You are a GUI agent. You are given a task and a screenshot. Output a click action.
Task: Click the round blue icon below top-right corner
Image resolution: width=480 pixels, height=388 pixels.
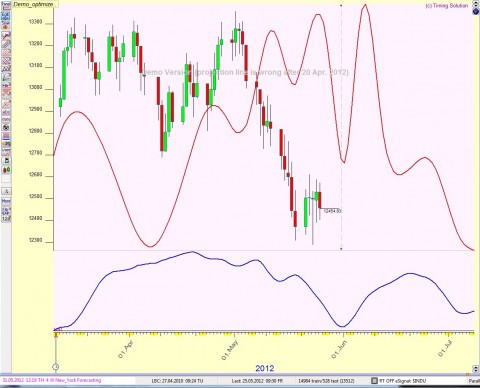click(x=476, y=11)
